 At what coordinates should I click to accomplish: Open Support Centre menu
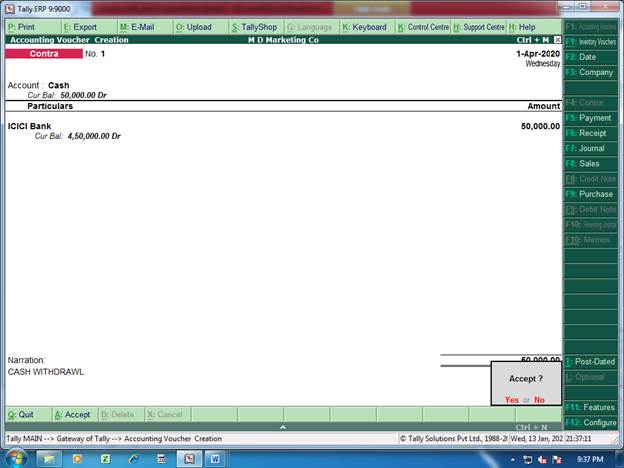pos(479,27)
